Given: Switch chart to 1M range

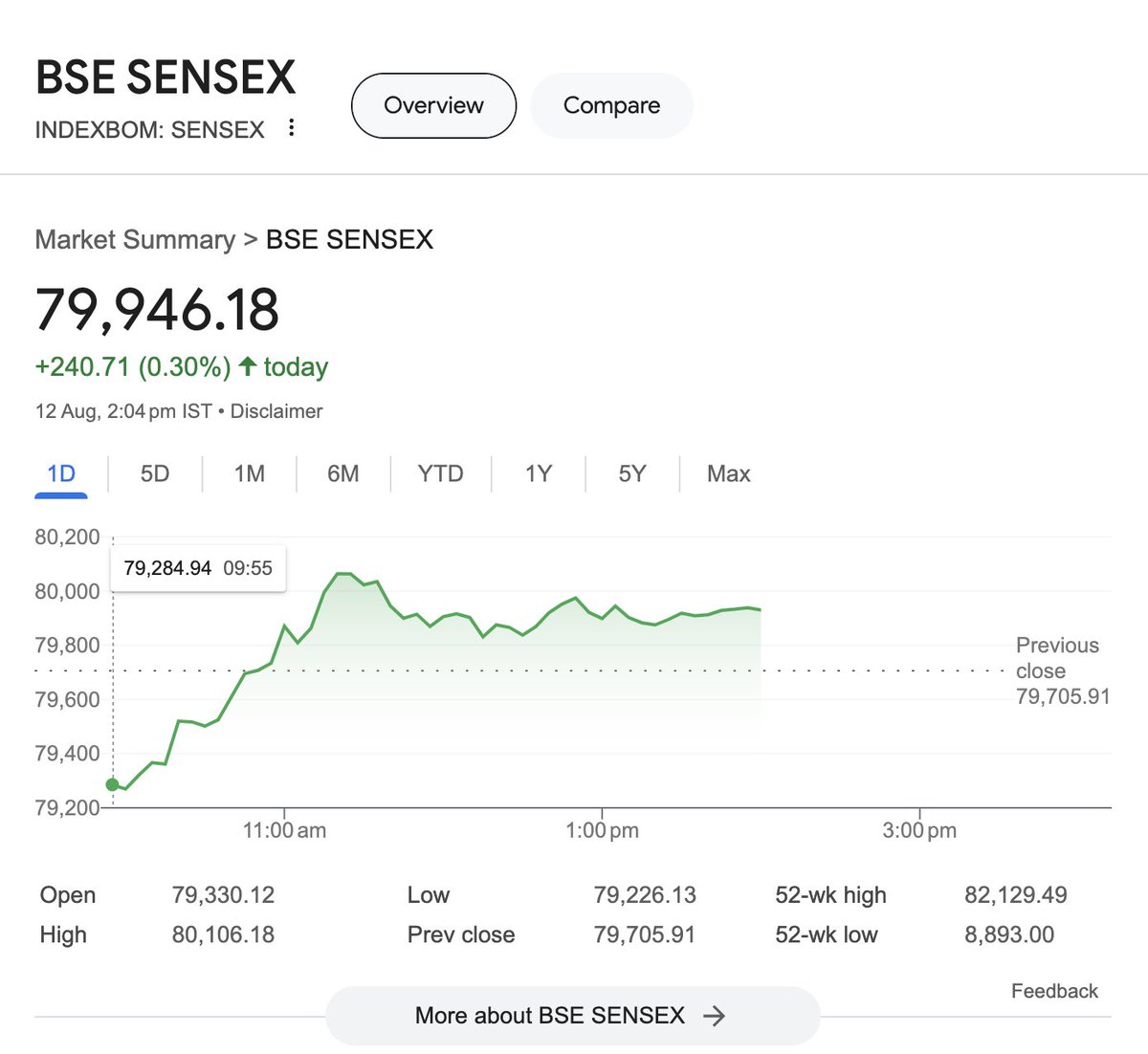Looking at the screenshot, I should pyautogui.click(x=250, y=474).
